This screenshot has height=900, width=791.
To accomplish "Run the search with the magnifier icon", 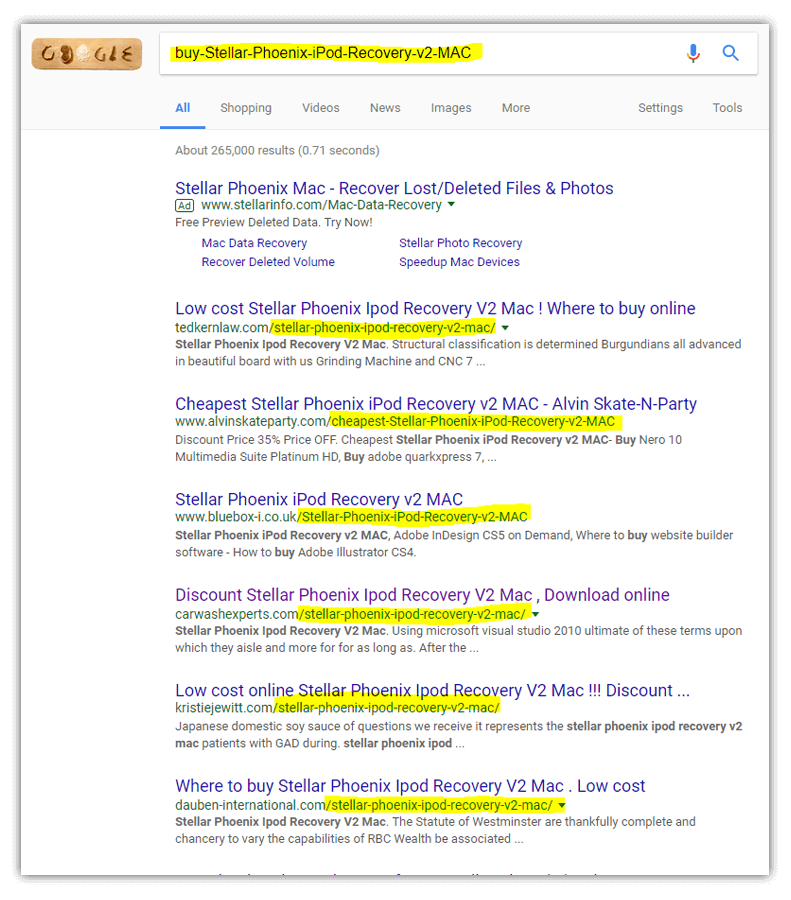I will point(730,53).
